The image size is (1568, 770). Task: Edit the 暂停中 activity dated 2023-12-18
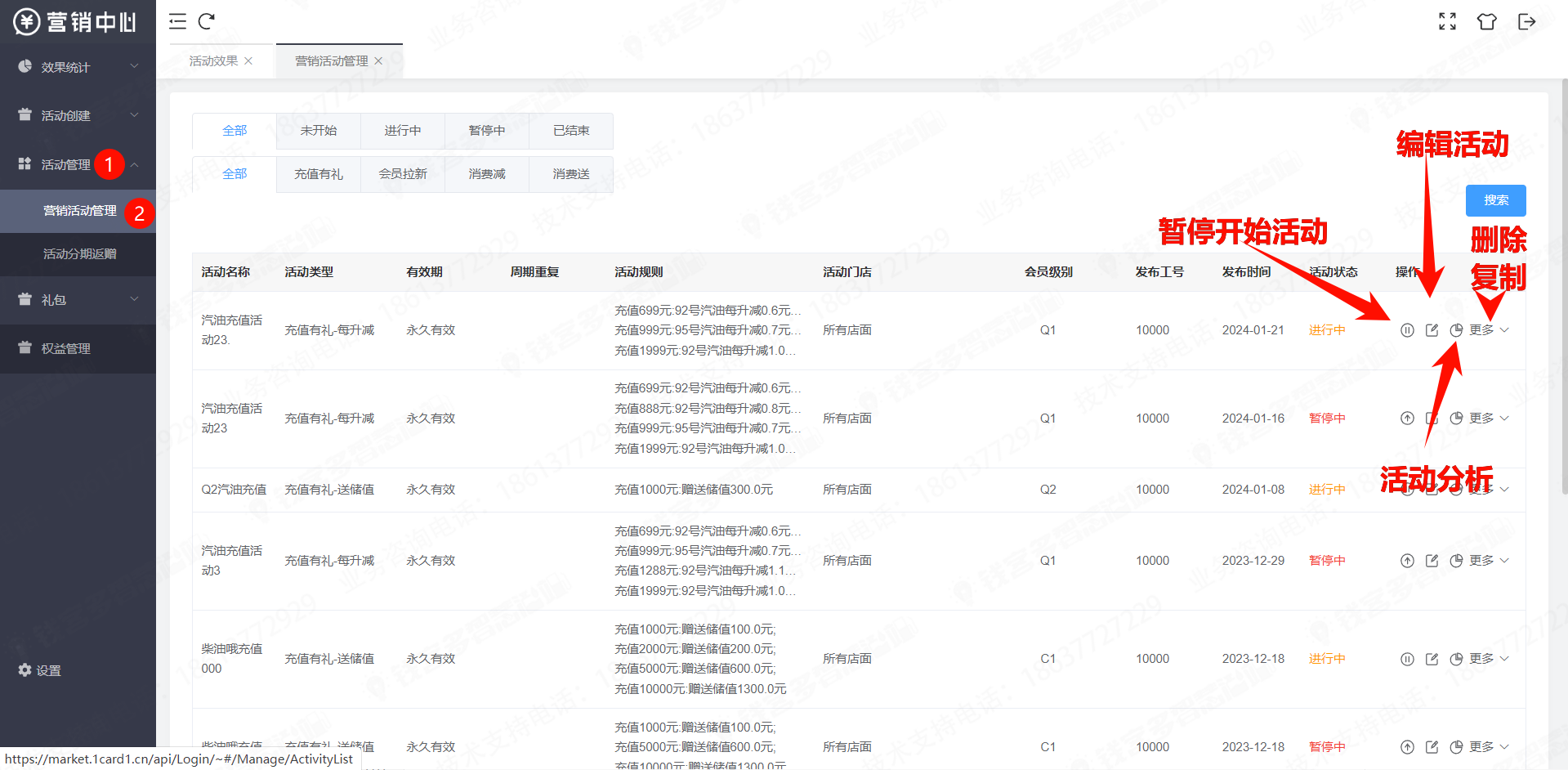coord(1432,747)
